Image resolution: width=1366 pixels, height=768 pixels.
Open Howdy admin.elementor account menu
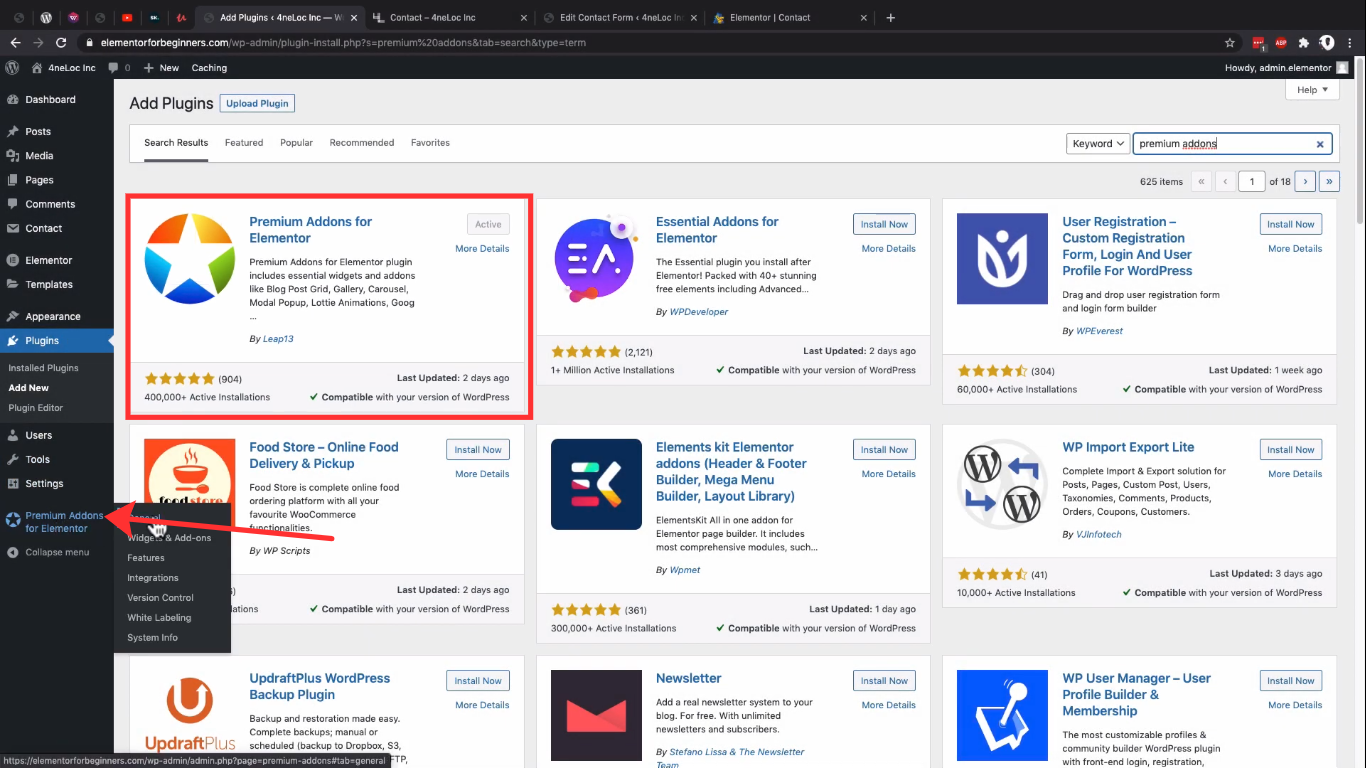tap(1286, 68)
